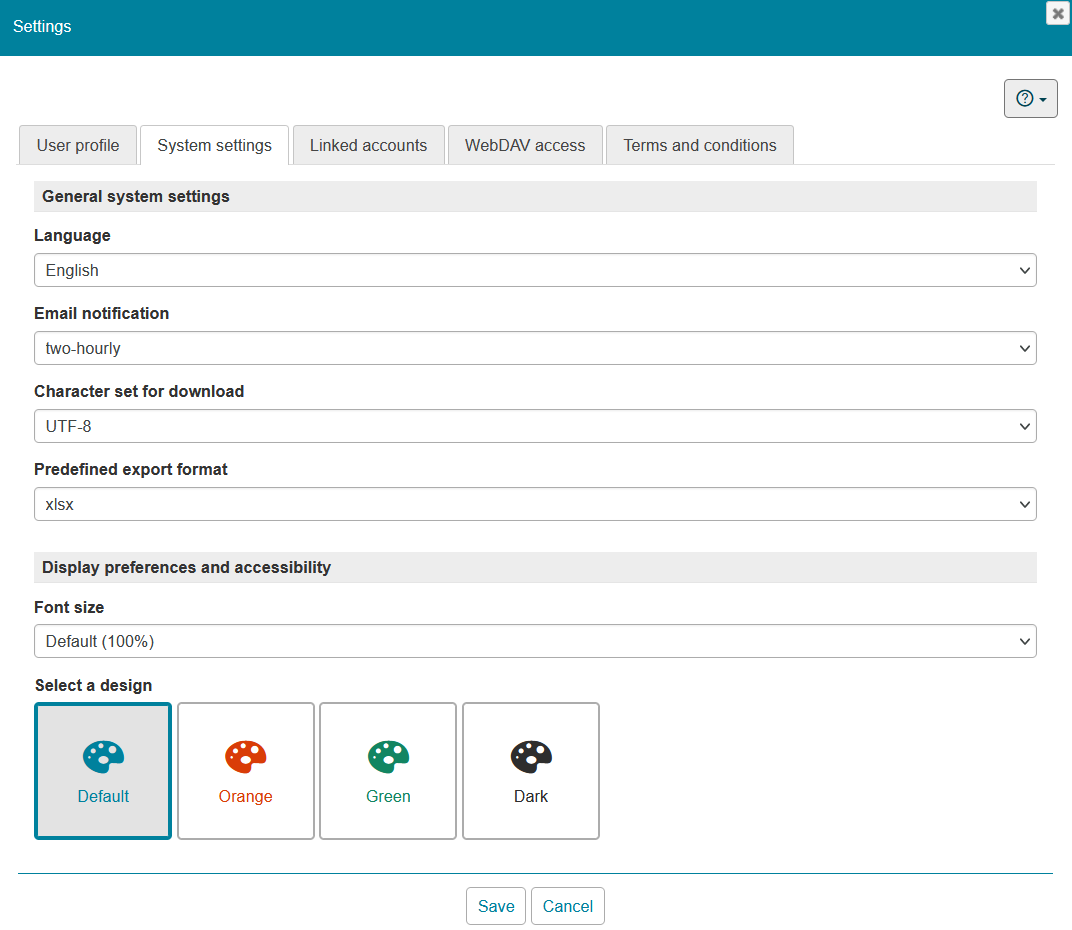Expand the Email notification dropdown
Viewport: 1072px width, 930px height.
pyautogui.click(x=535, y=348)
